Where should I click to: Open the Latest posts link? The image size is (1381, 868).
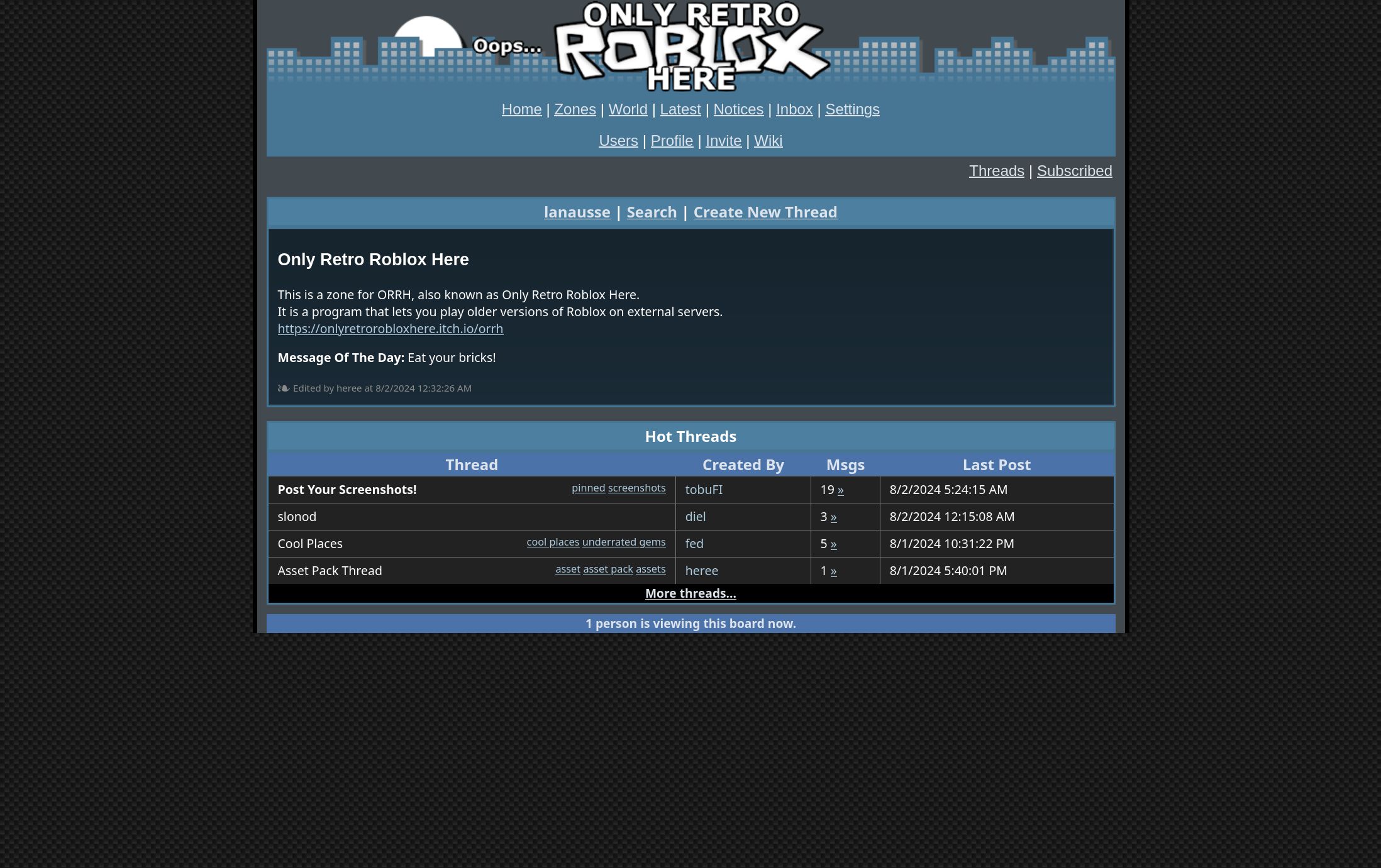[680, 109]
